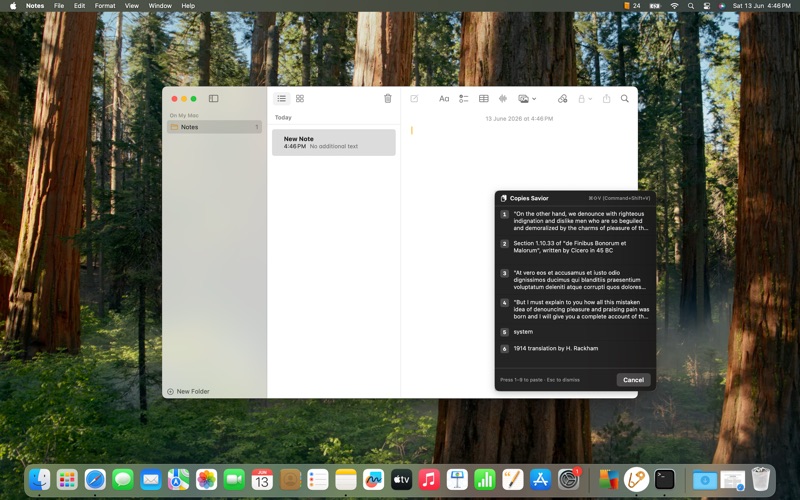Image resolution: width=800 pixels, height=500 pixels.
Task: Click into the note text area
Action: click(x=519, y=255)
